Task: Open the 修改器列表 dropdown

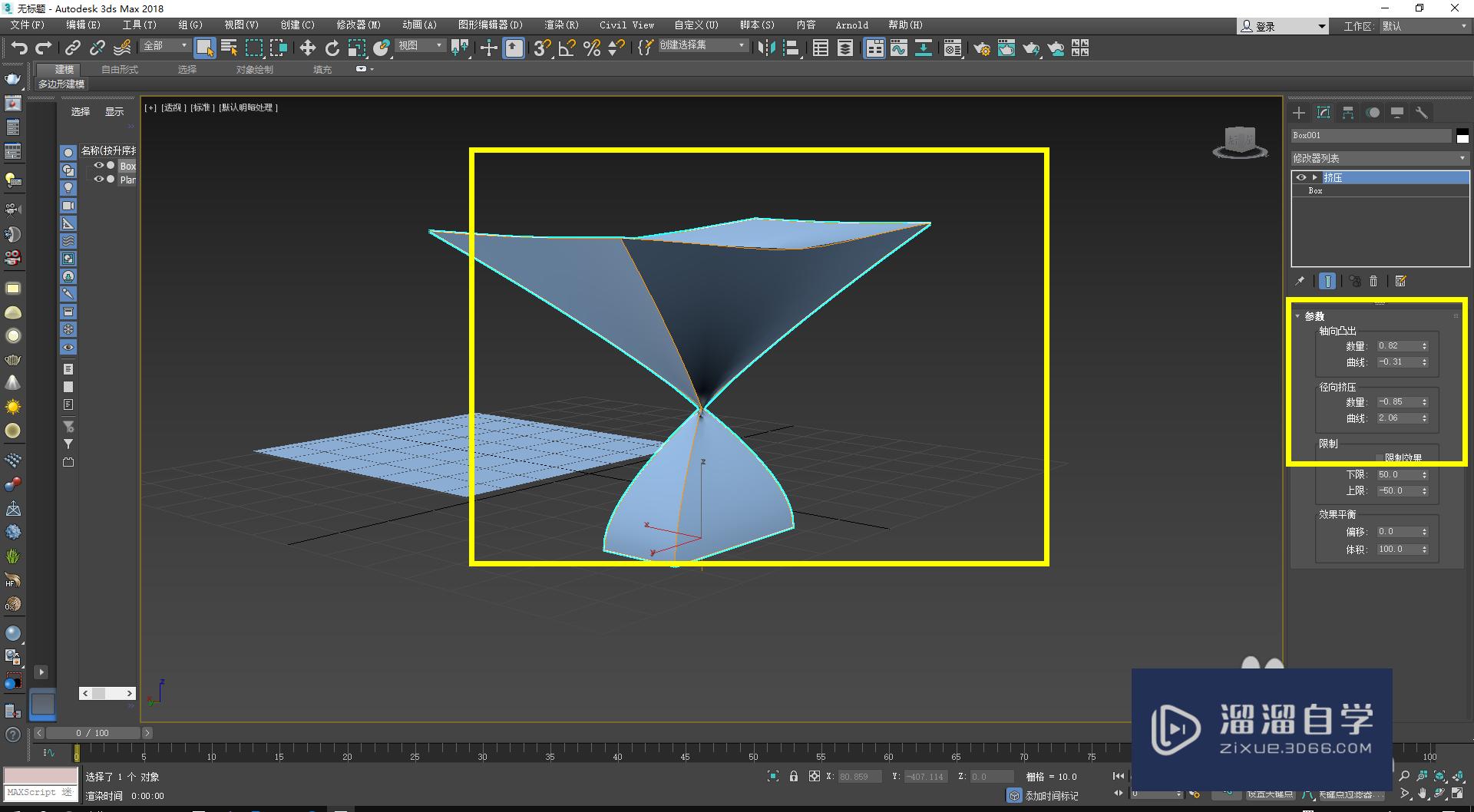Action: [1380, 158]
